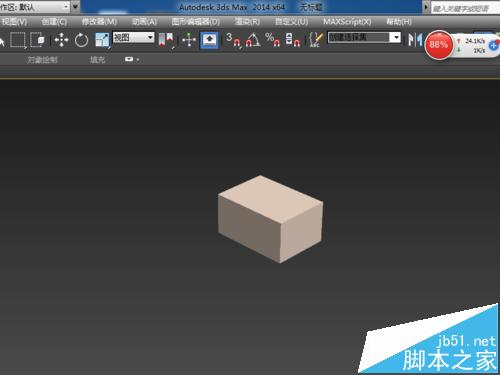Activate the Select and Rotate tool
The height and width of the screenshot is (375, 500).
pyautogui.click(x=82, y=40)
